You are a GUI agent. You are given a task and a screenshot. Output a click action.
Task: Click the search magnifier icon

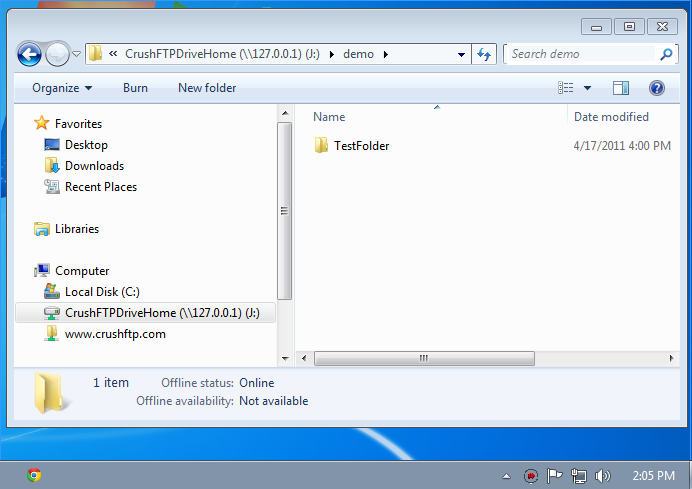tap(666, 54)
